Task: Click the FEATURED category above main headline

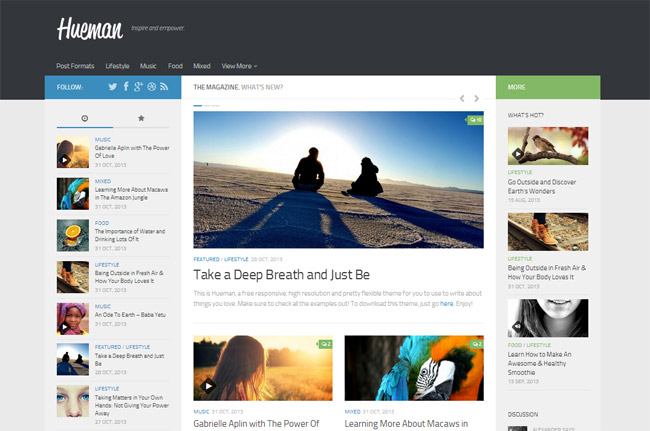Action: tap(206, 259)
